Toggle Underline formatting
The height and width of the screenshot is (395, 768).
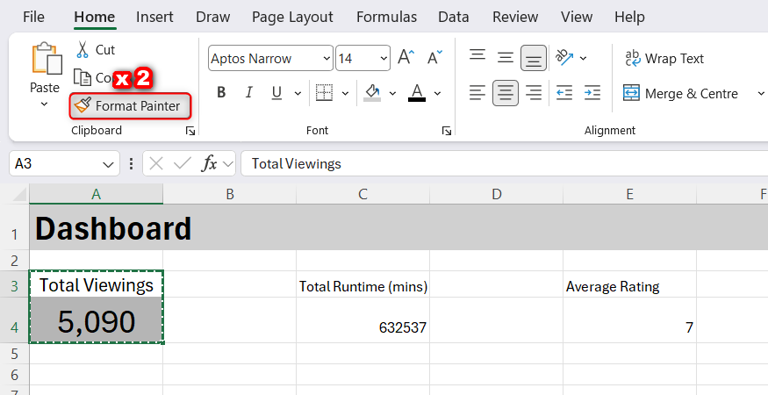(x=277, y=93)
